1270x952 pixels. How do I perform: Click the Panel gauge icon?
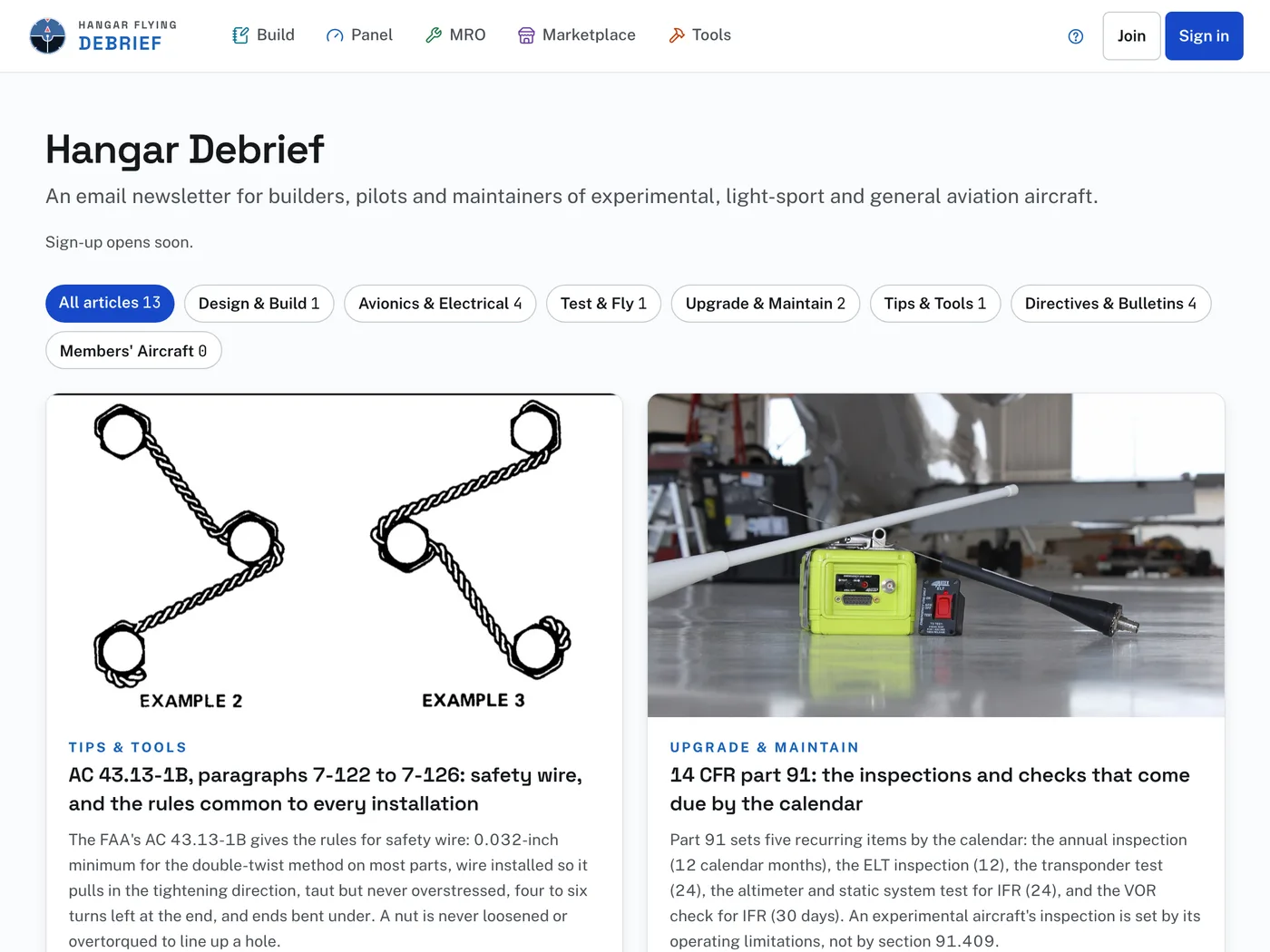point(335,35)
